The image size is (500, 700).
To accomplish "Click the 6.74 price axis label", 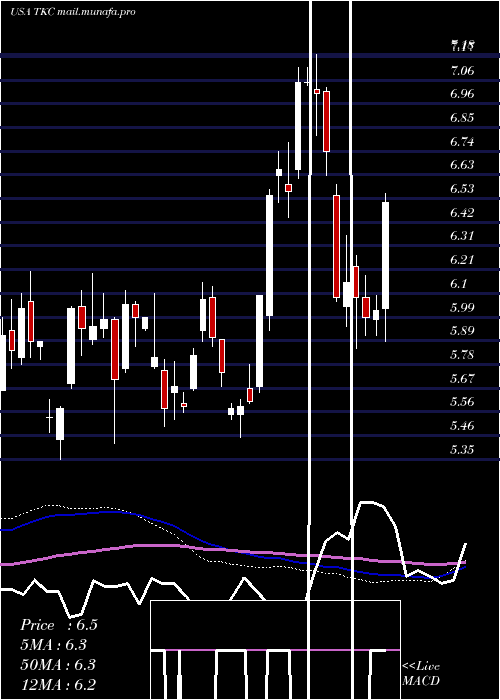I will (462, 142).
